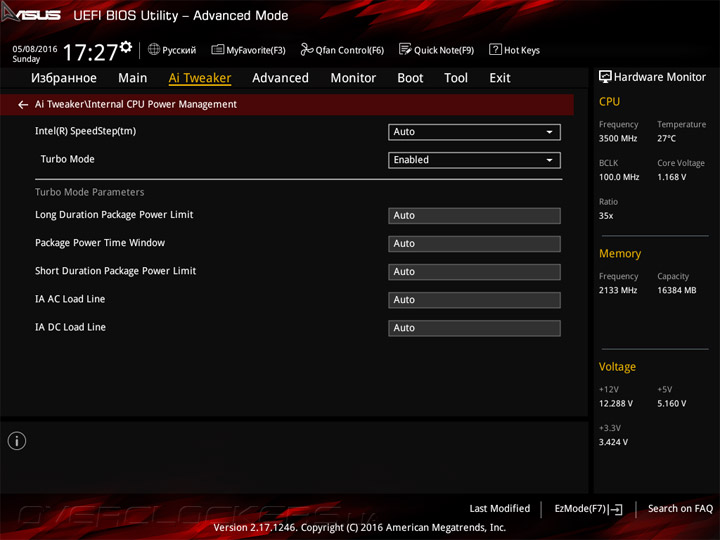
Task: Click the 05/08/2016 date text
Action: click(35, 49)
